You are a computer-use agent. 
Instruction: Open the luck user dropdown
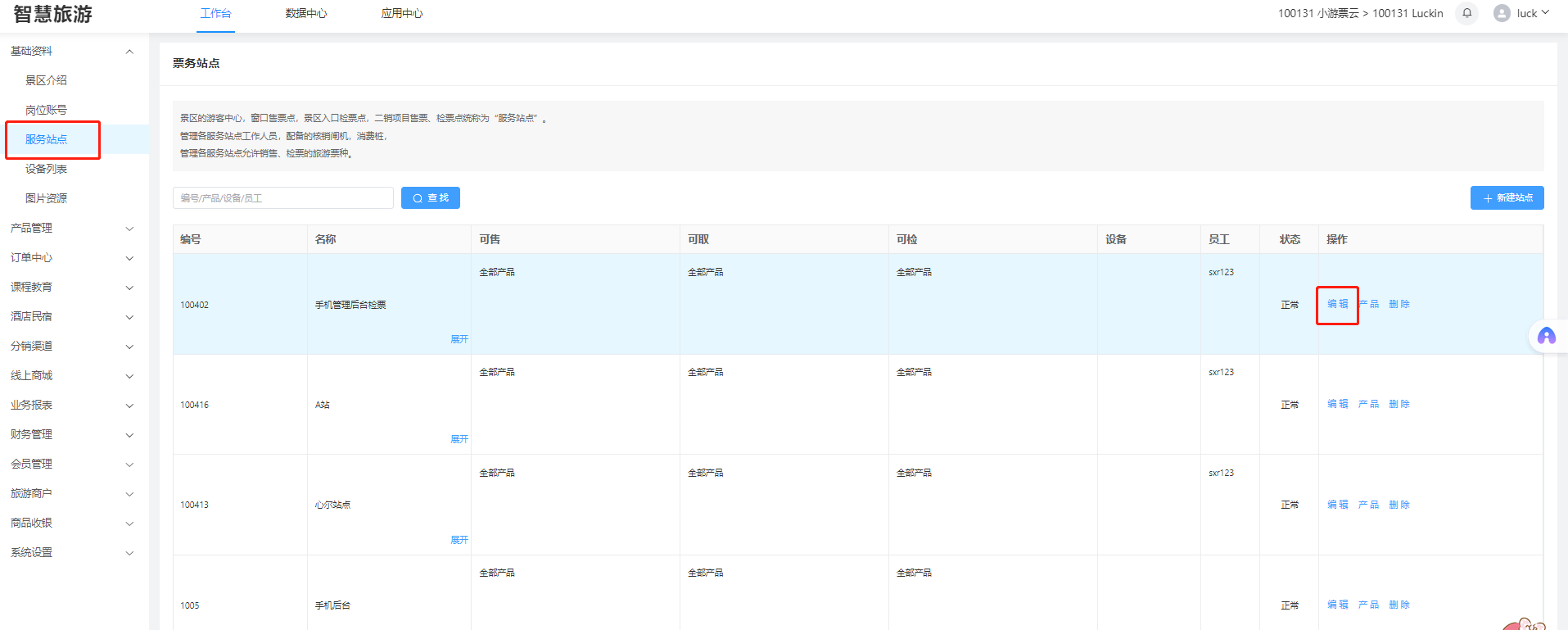click(x=1532, y=13)
